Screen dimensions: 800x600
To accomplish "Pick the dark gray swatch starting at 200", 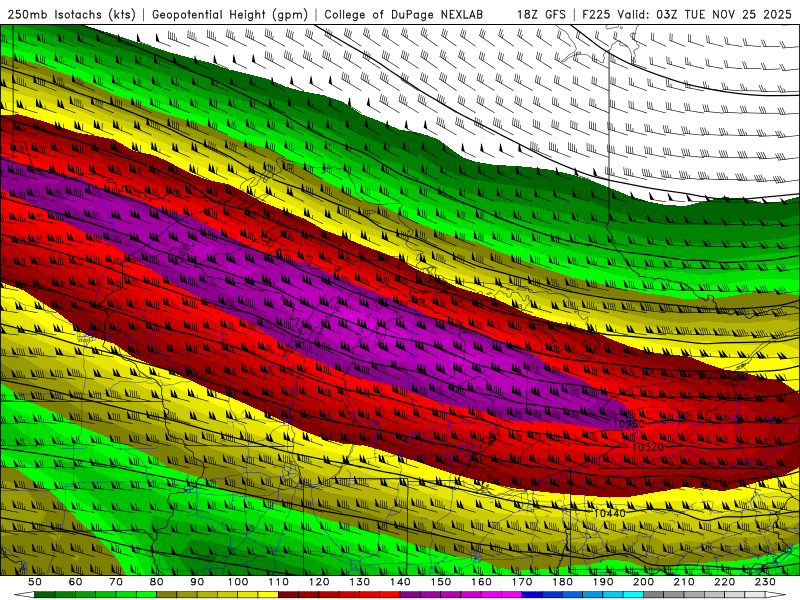I will (x=654, y=594).
